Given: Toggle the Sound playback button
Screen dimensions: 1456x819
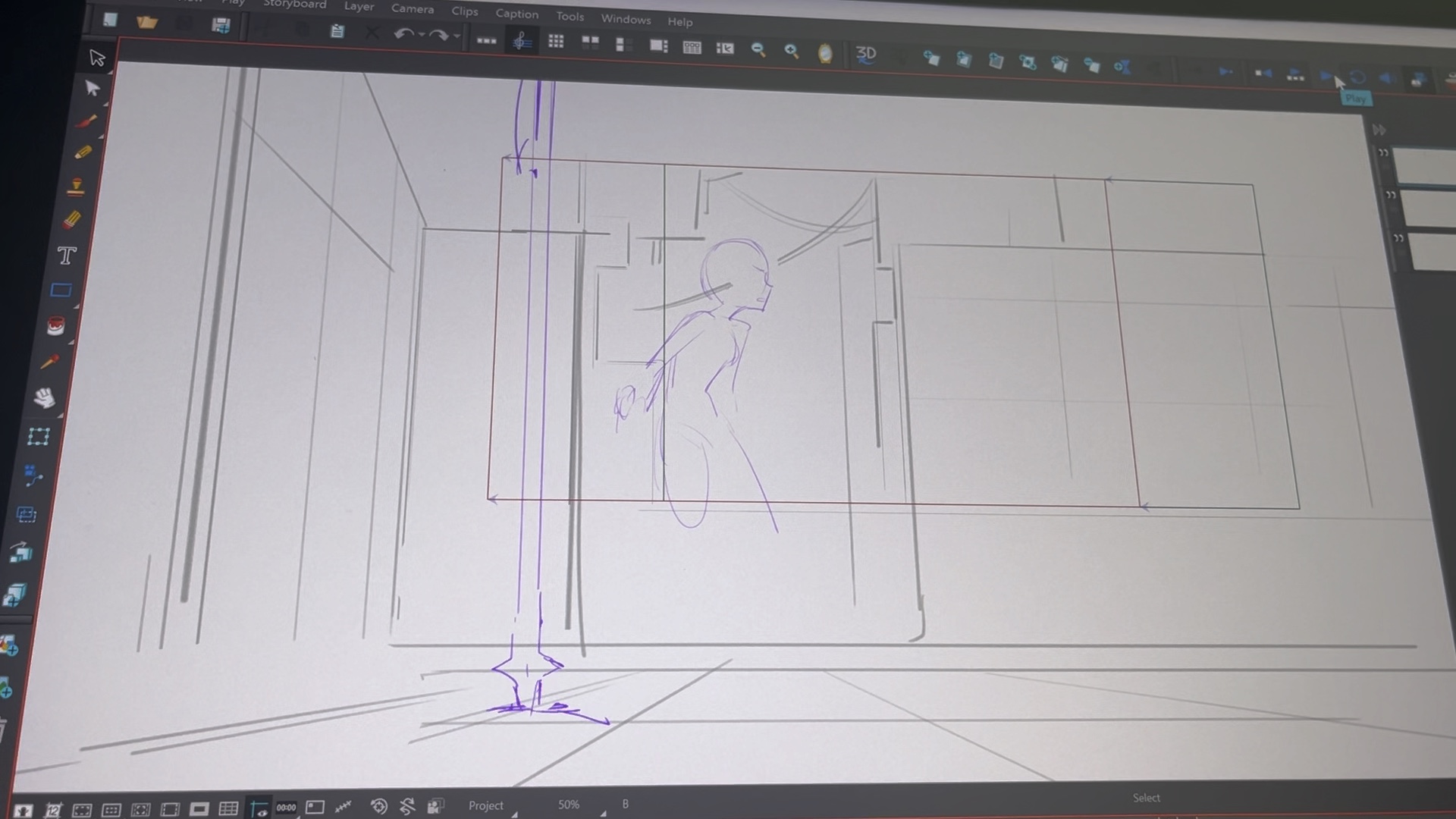Looking at the screenshot, I should (x=1387, y=79).
